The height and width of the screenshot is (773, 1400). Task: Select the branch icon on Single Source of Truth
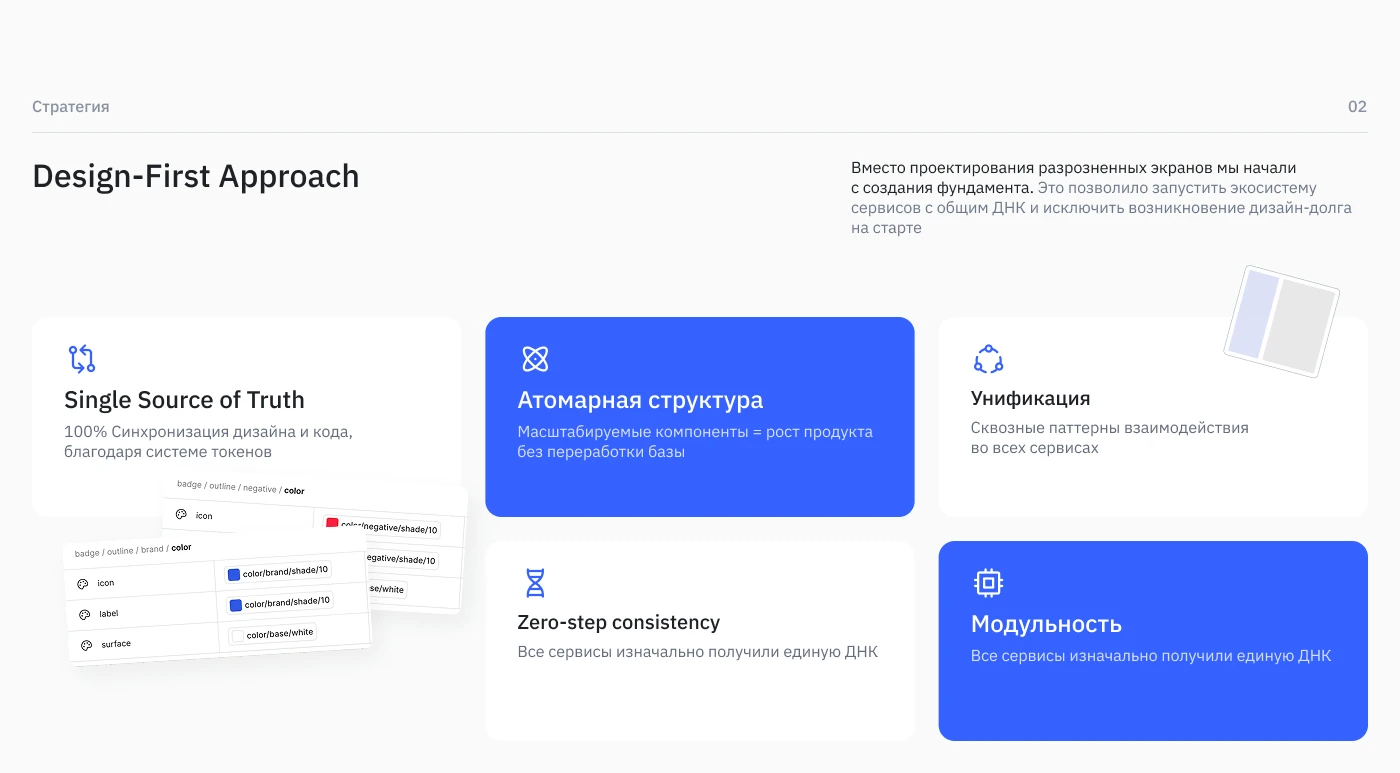[81, 359]
